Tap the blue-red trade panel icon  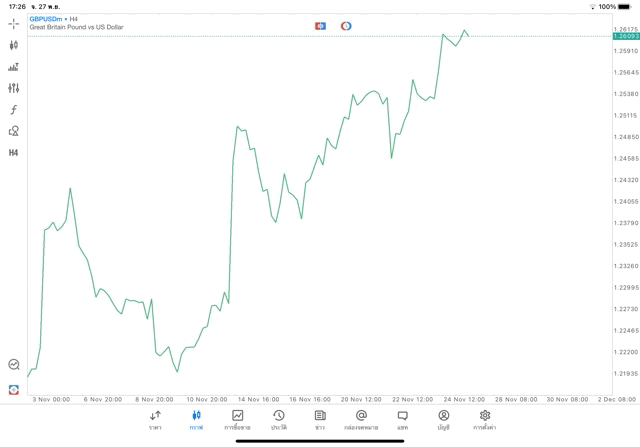(320, 26)
